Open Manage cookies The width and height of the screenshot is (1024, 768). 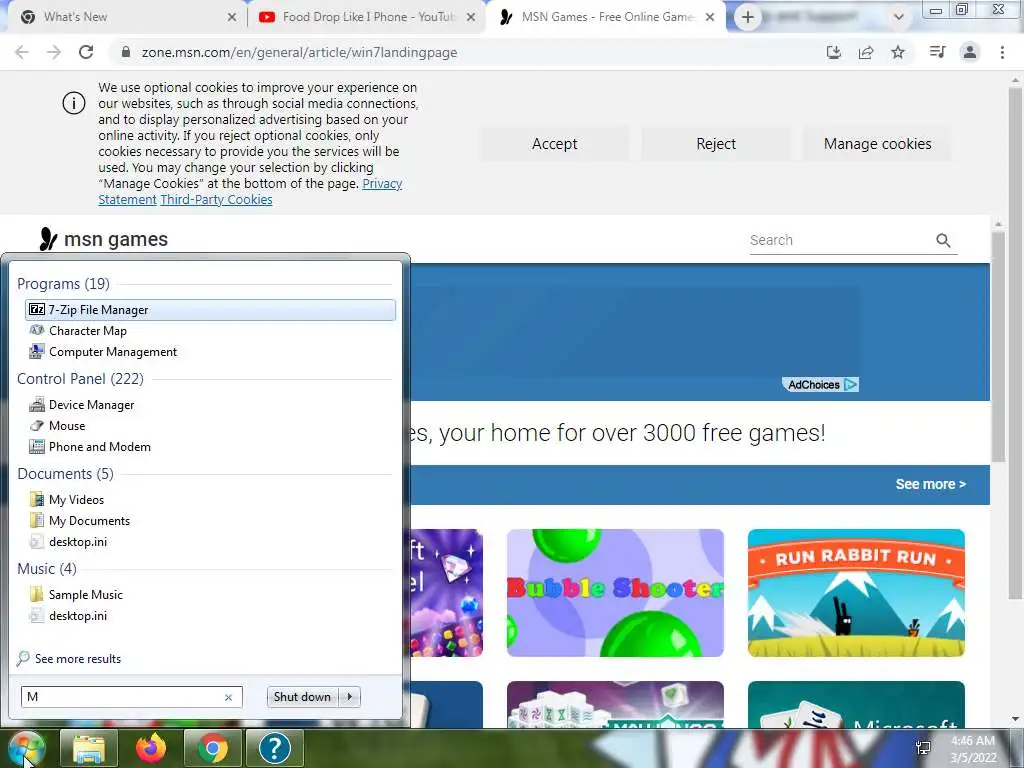pos(878,144)
